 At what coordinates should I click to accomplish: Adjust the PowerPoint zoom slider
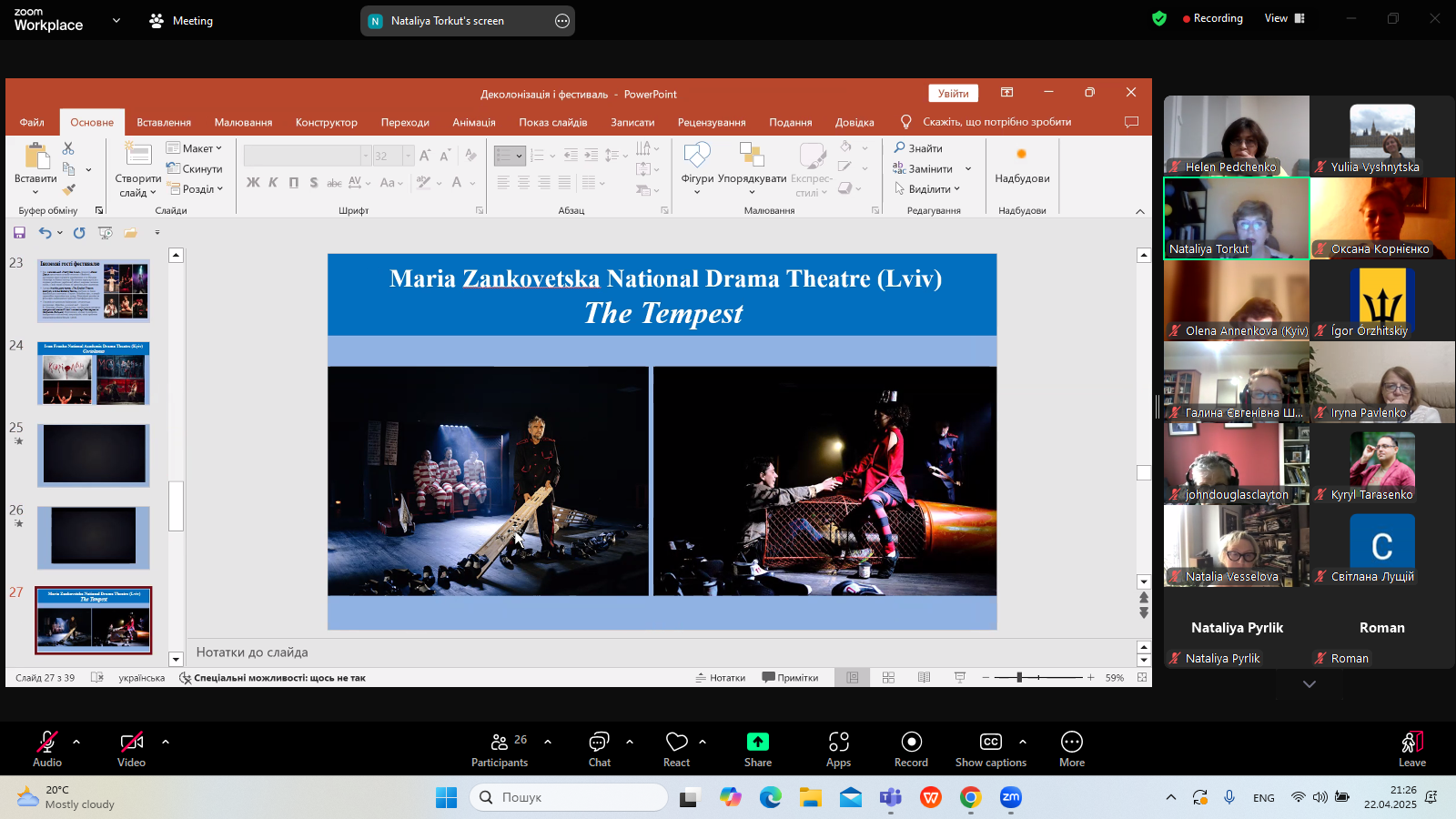(1019, 678)
